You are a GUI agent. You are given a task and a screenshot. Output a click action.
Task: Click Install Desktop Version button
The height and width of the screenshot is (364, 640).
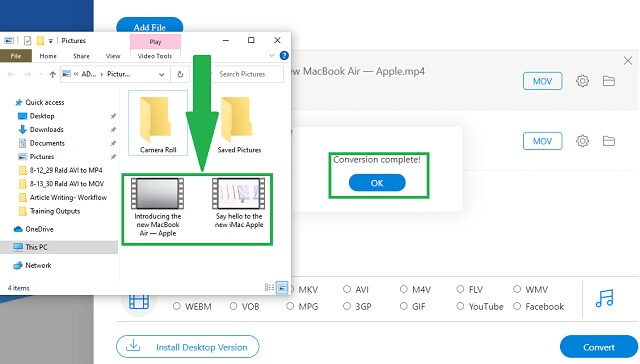coord(188,347)
